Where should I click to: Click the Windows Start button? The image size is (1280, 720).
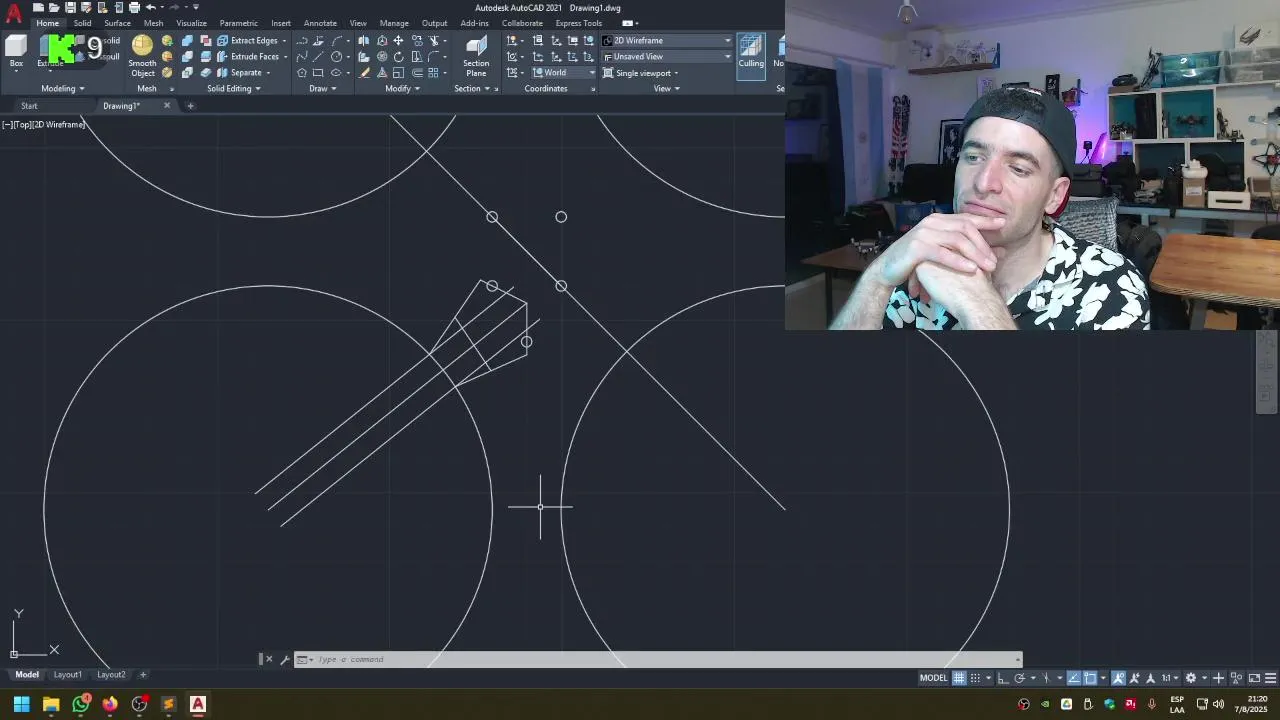pyautogui.click(x=21, y=704)
